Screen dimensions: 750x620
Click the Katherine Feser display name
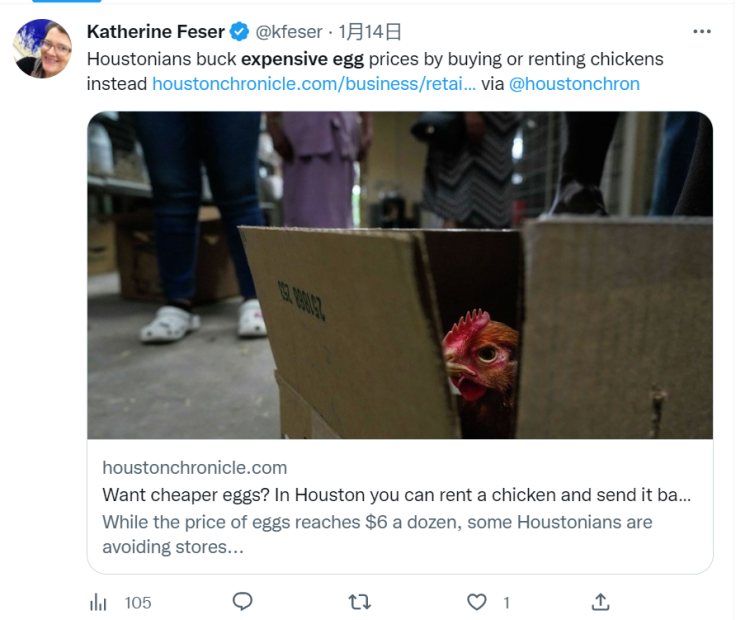156,32
